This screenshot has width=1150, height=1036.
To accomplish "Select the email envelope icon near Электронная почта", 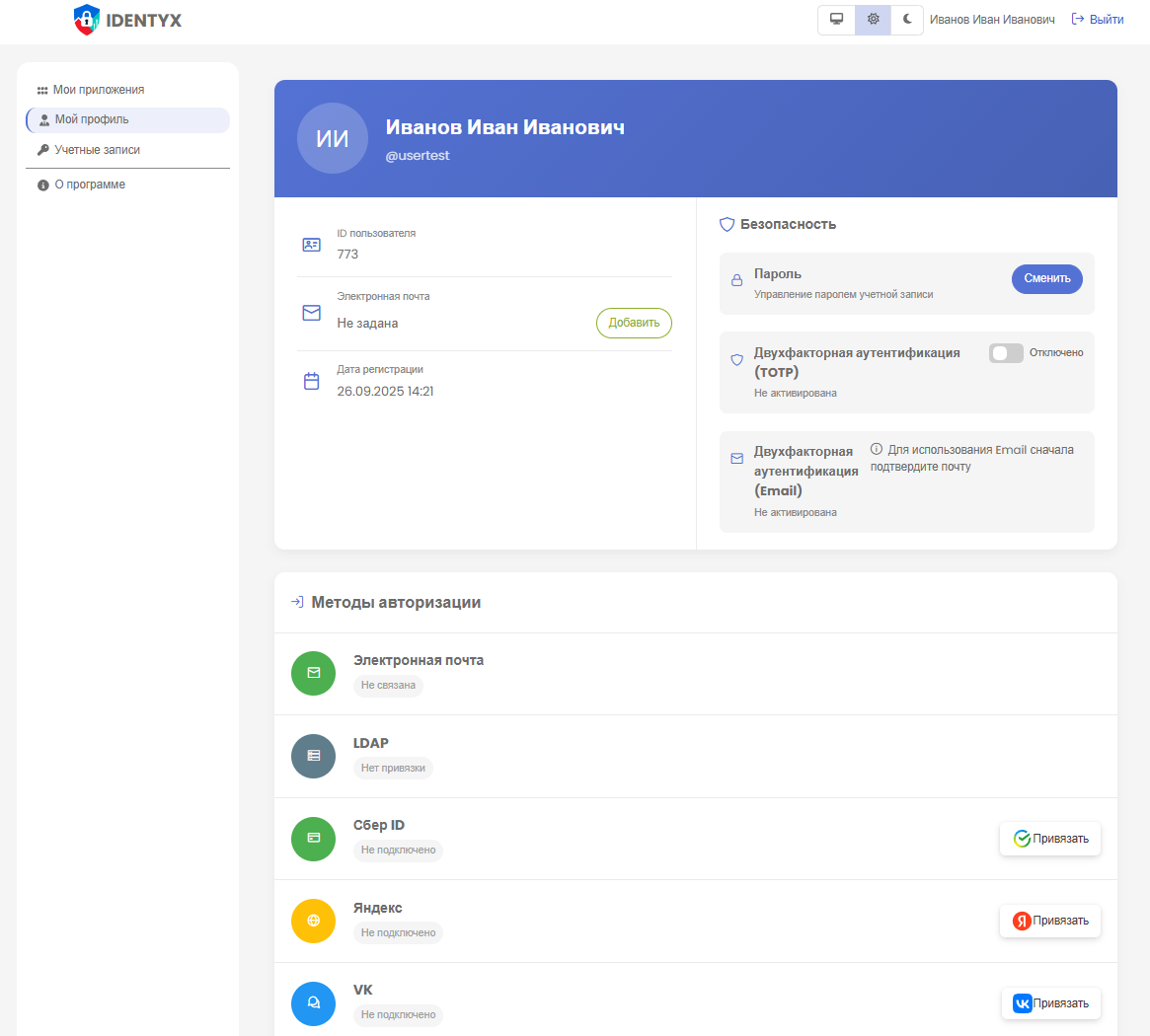I will (312, 312).
